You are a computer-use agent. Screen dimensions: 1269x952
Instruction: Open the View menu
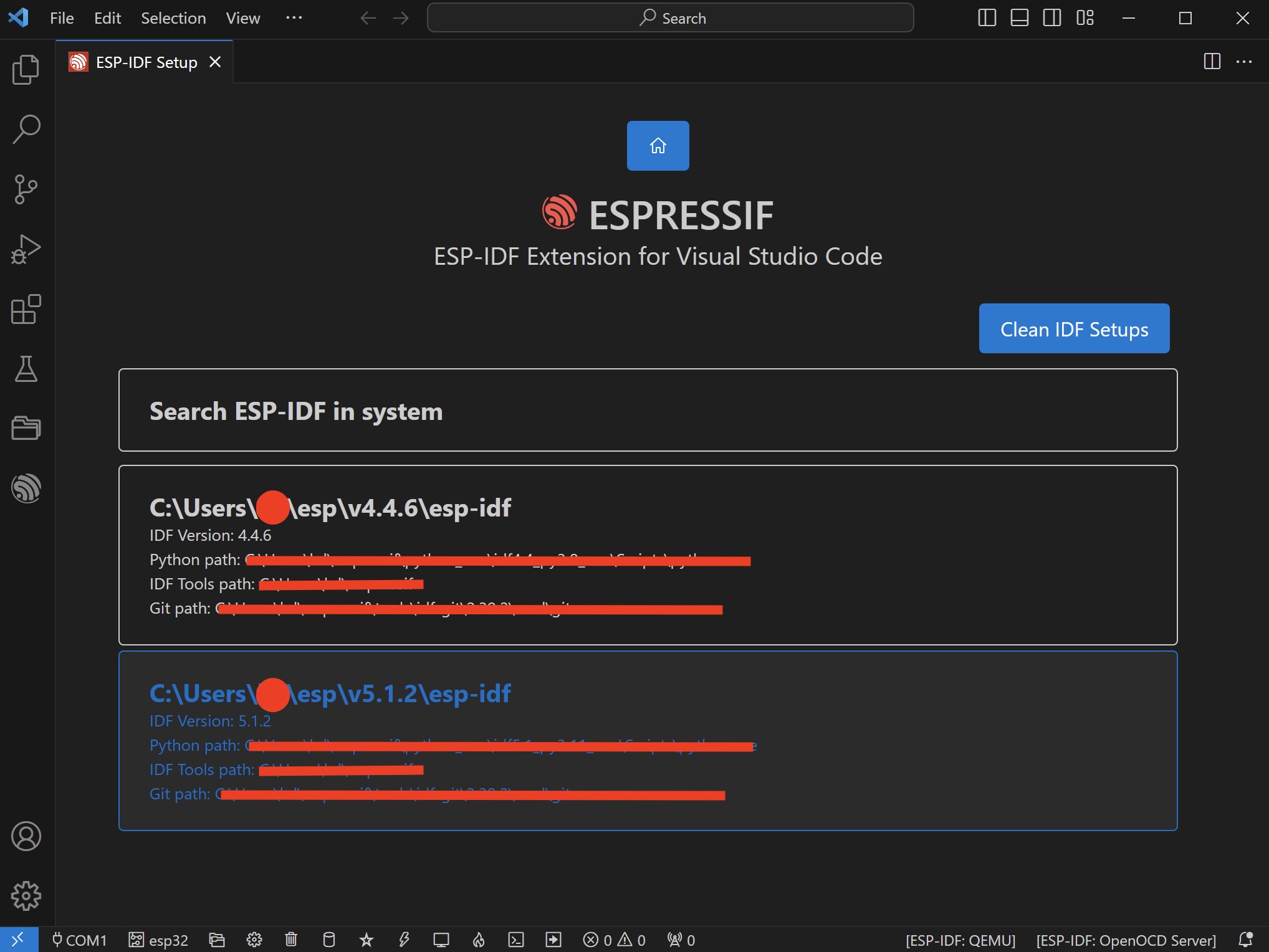(x=243, y=18)
